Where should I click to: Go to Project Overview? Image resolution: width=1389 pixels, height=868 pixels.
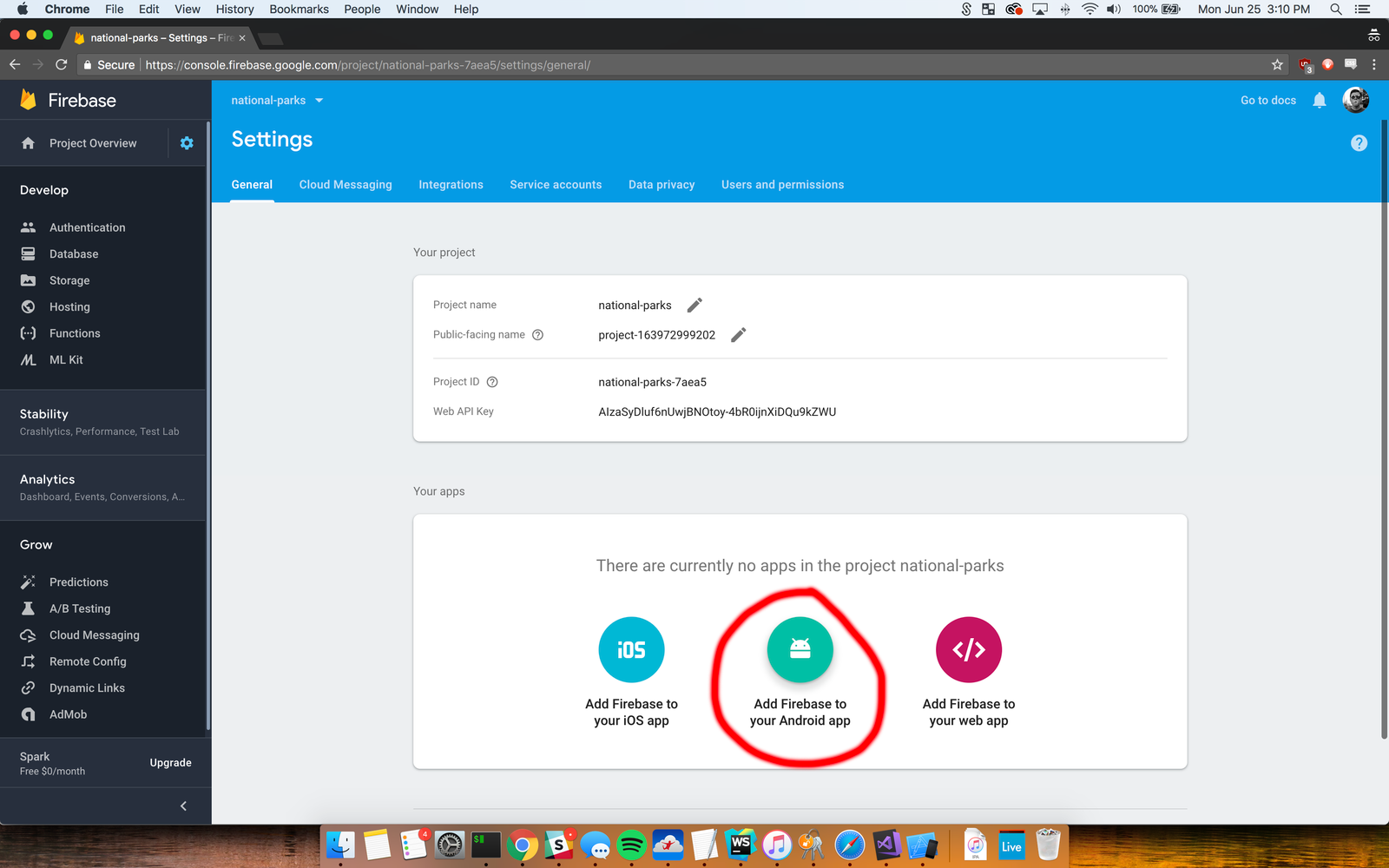tap(93, 143)
